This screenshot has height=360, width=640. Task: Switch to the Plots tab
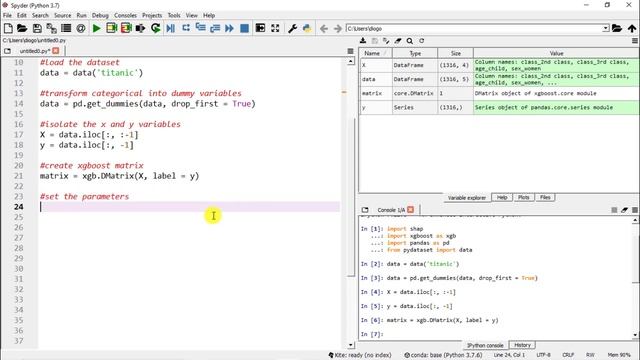click(524, 197)
